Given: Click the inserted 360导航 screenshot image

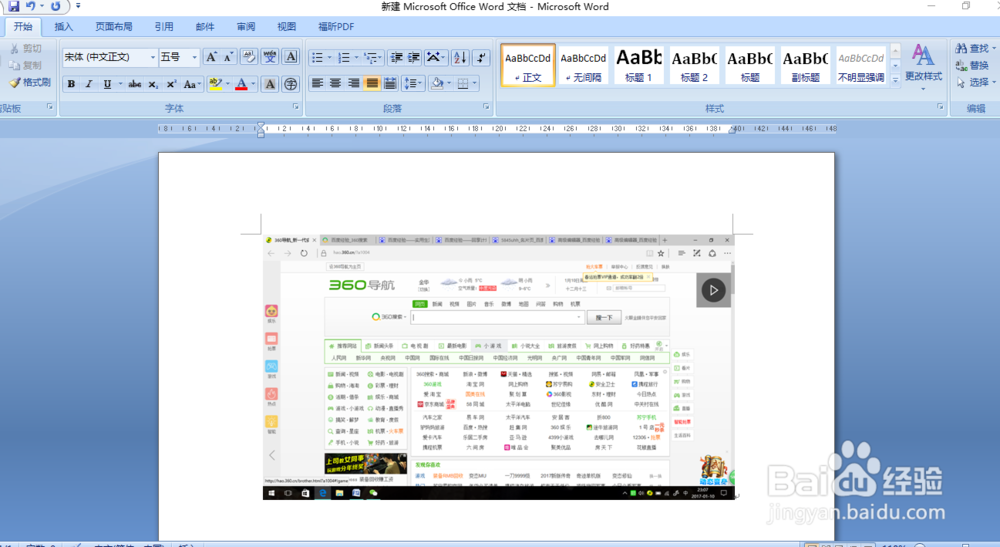Looking at the screenshot, I should (499, 367).
